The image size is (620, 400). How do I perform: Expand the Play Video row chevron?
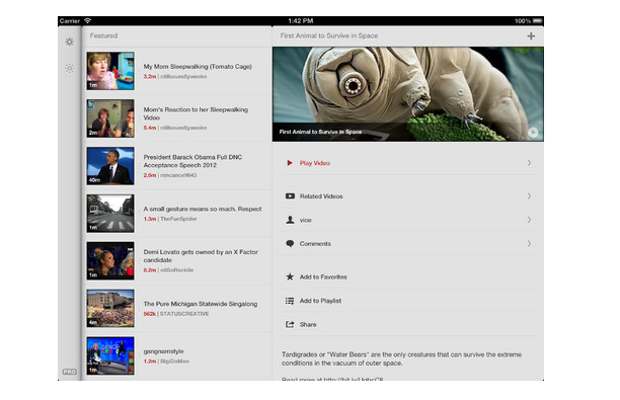click(529, 163)
